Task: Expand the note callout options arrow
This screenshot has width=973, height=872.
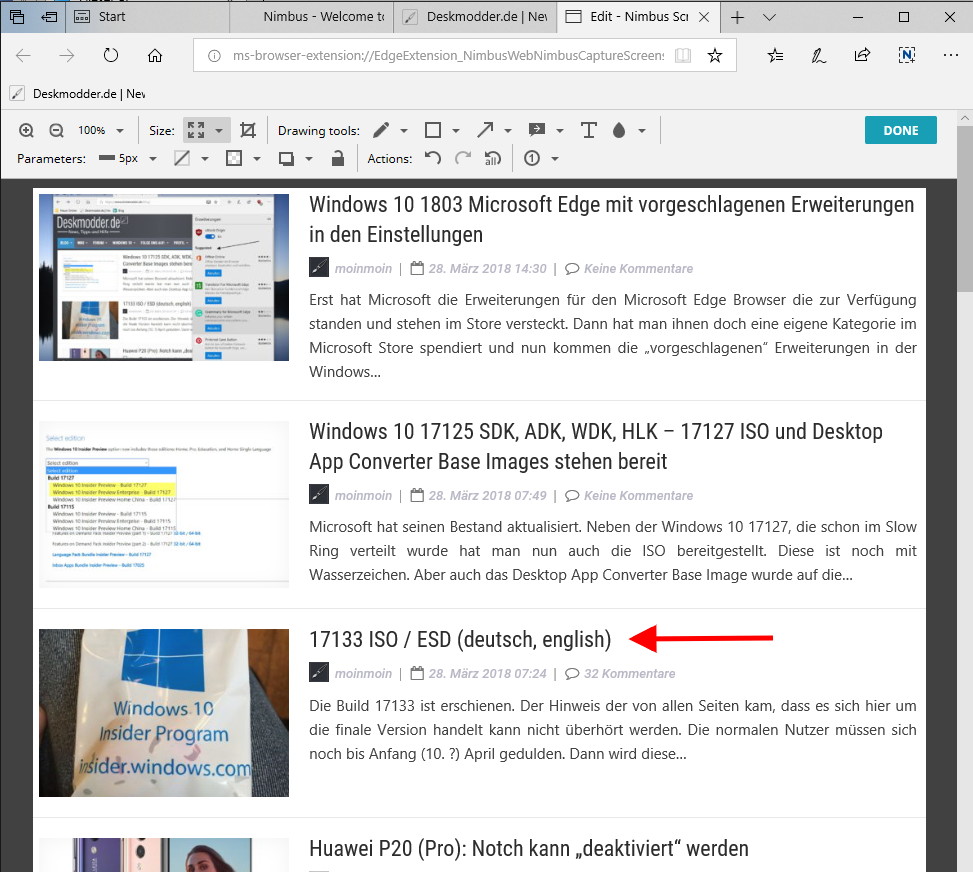Action: tap(560, 131)
